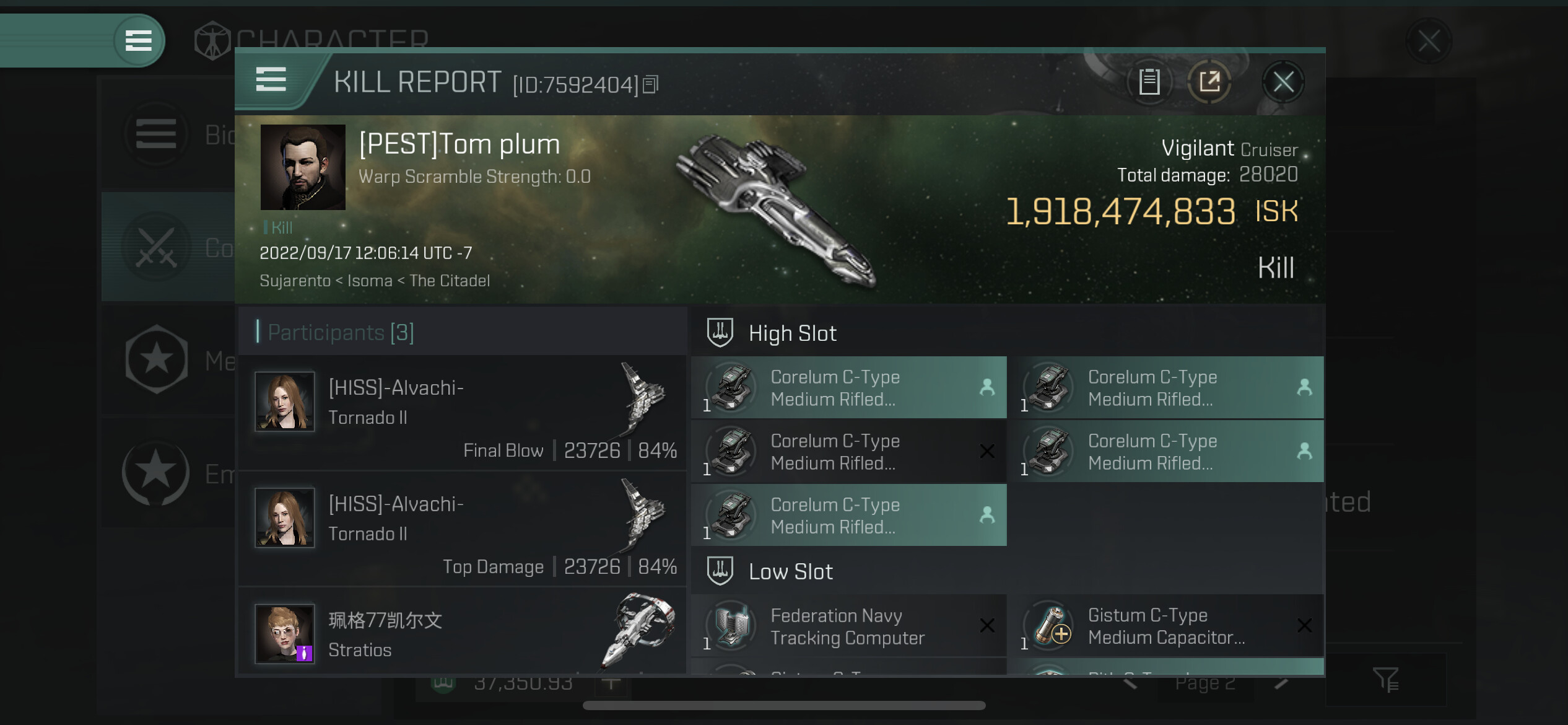Viewport: 1568px width, 725px height.
Task: Select the crossed-swords combat sidebar icon
Action: pyautogui.click(x=156, y=247)
